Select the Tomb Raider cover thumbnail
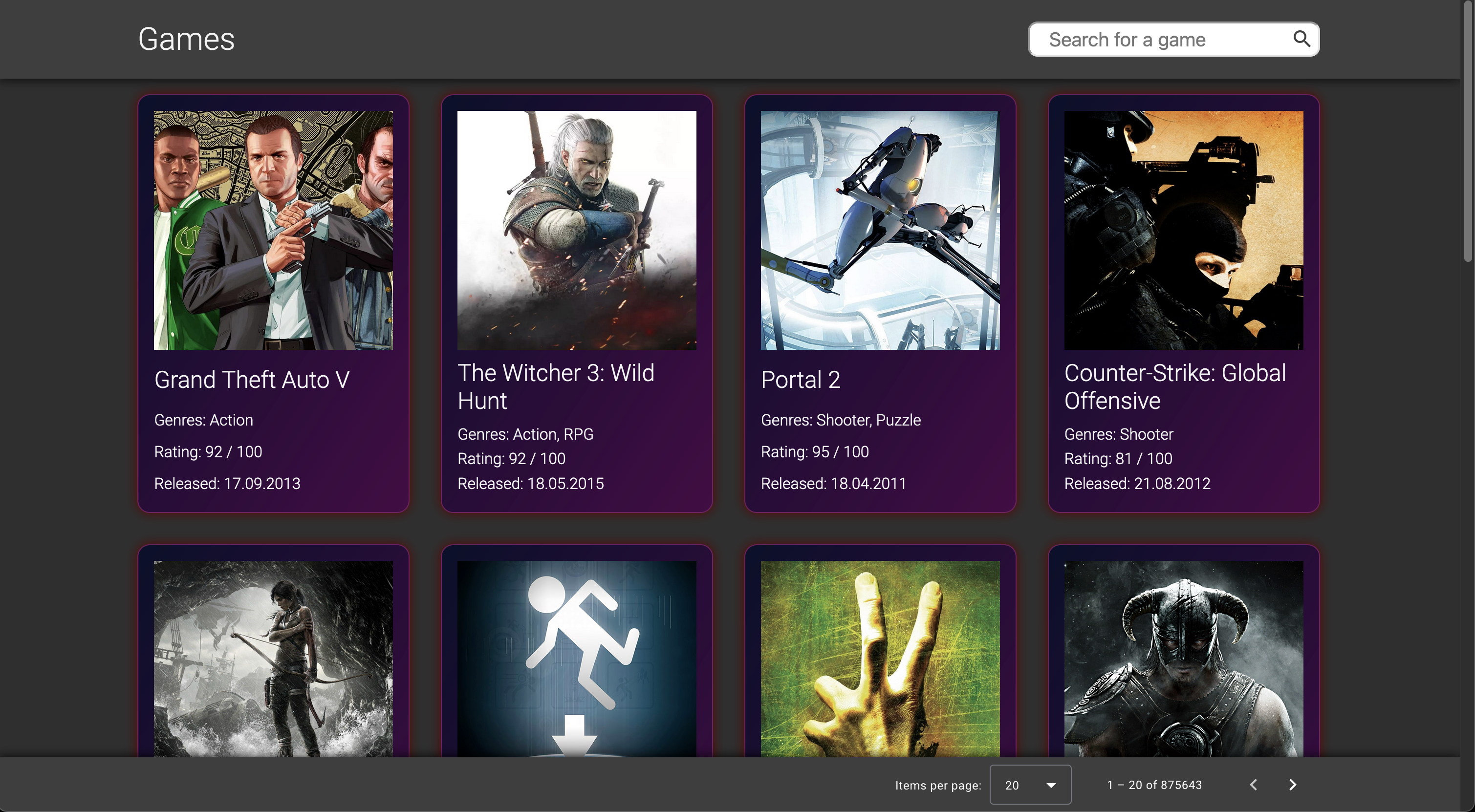Viewport: 1475px width, 812px height. point(273,658)
